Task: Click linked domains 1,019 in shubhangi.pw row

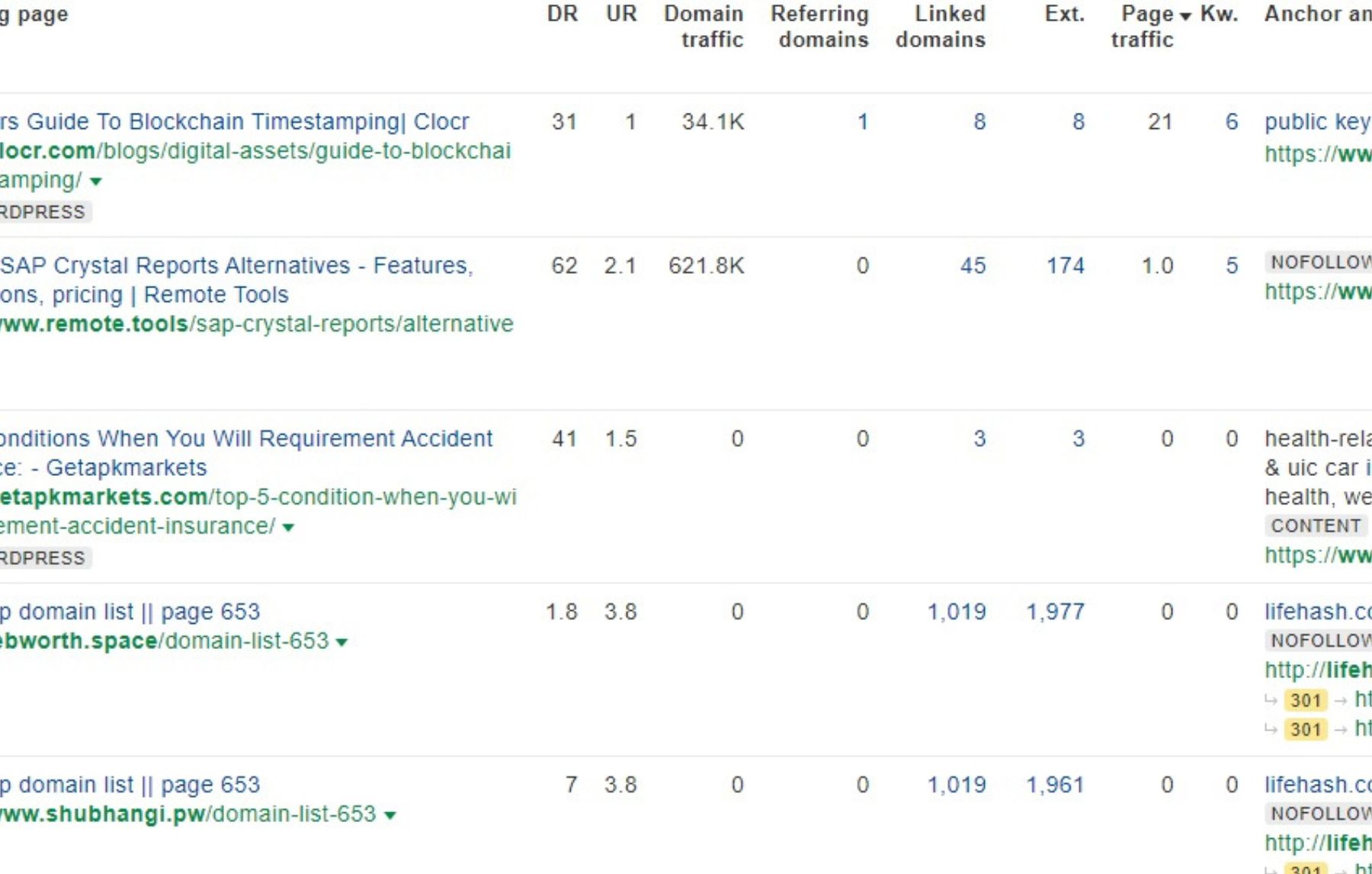Action: tap(957, 785)
